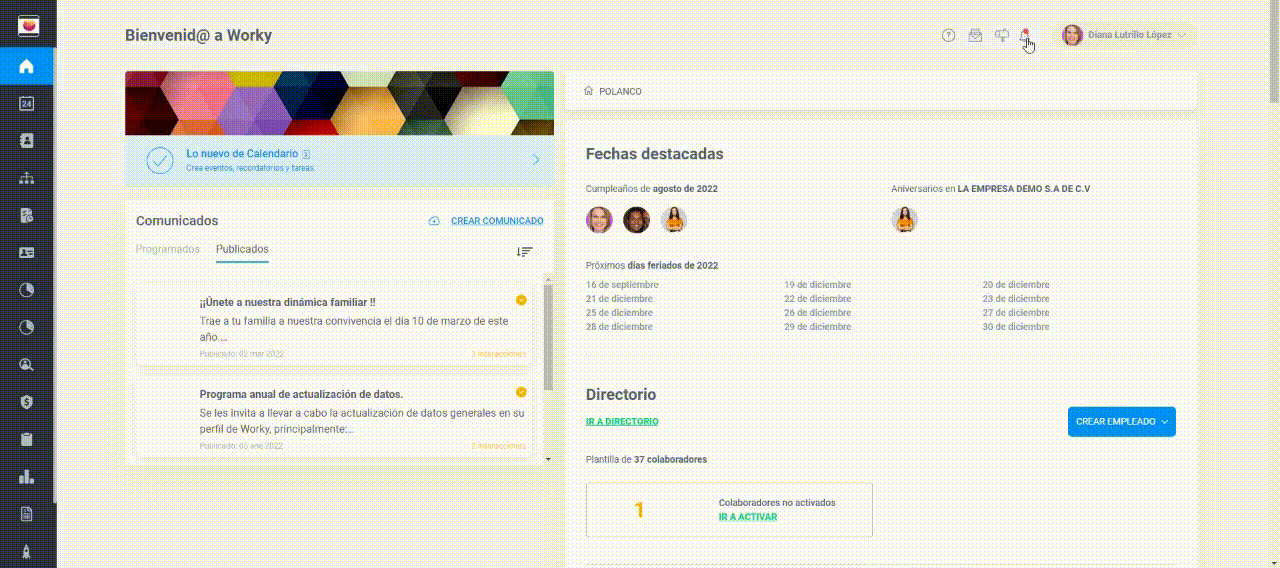Click the second birthday avatar photo
Viewport: 1280px width, 568px height.
[636, 220]
